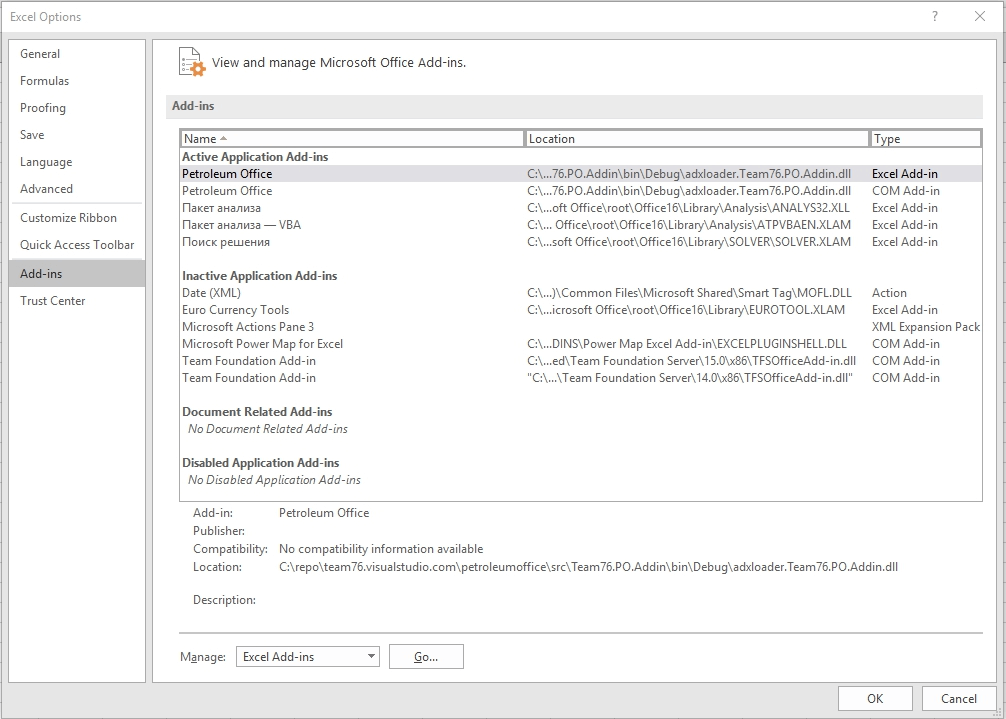This screenshot has width=1006, height=719.
Task: Click the Help question mark button
Action: coord(935,16)
